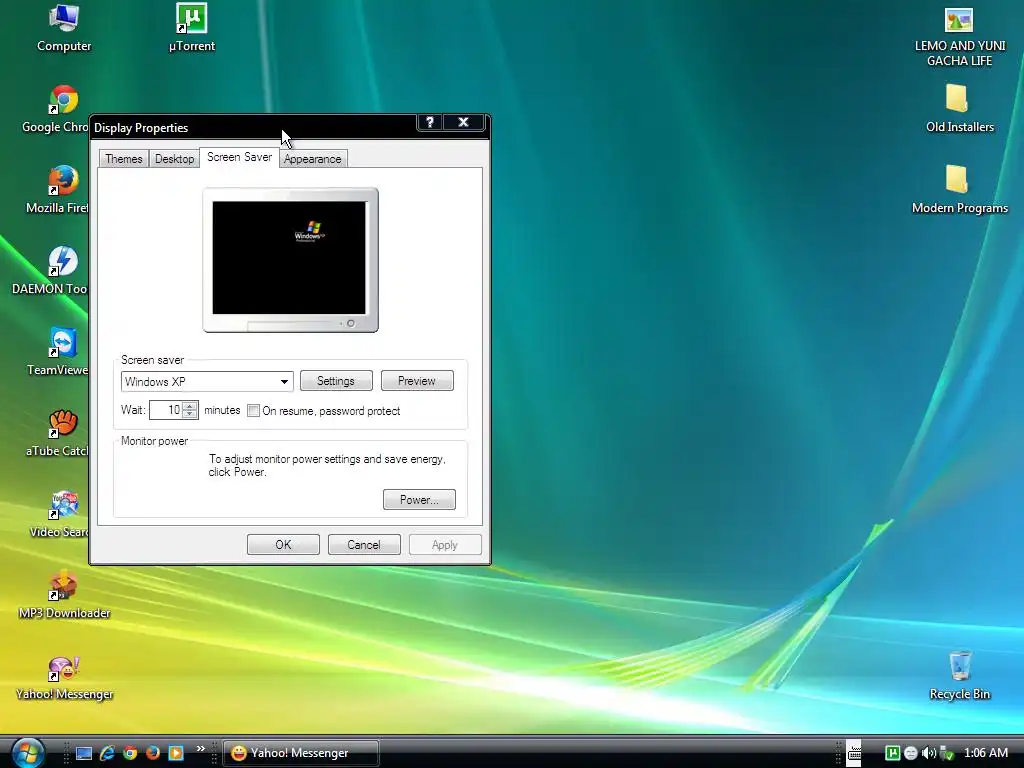Select the Screen Saver tab
Viewport: 1024px width, 768px height.
239,157
